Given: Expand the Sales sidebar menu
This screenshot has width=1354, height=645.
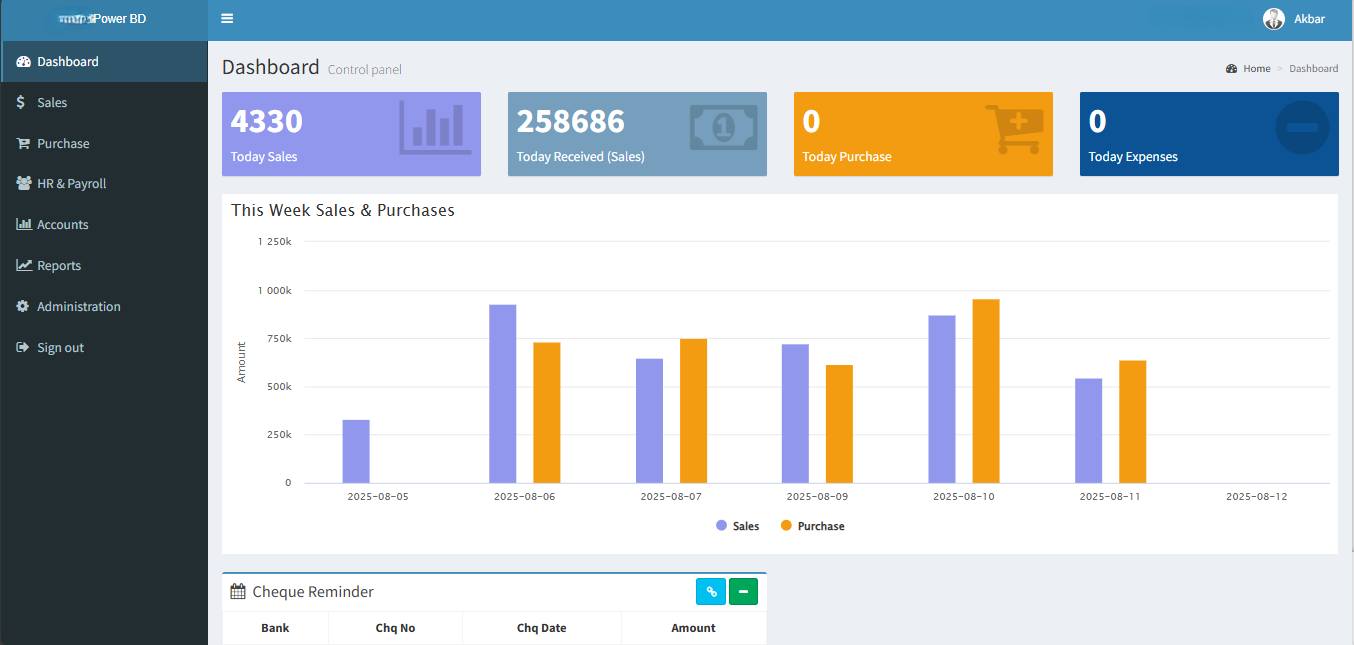Looking at the screenshot, I should [x=52, y=103].
